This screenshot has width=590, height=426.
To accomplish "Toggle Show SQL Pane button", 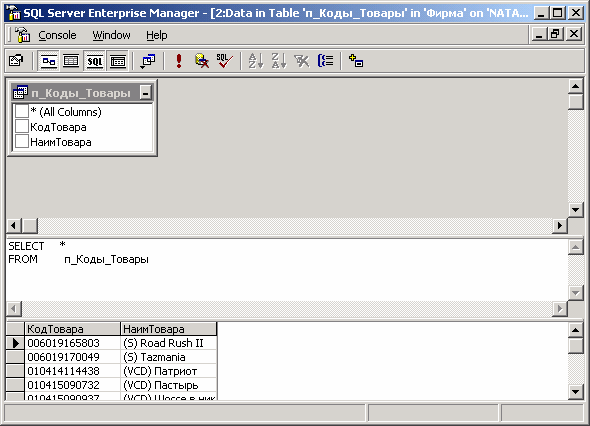I will click(94, 61).
